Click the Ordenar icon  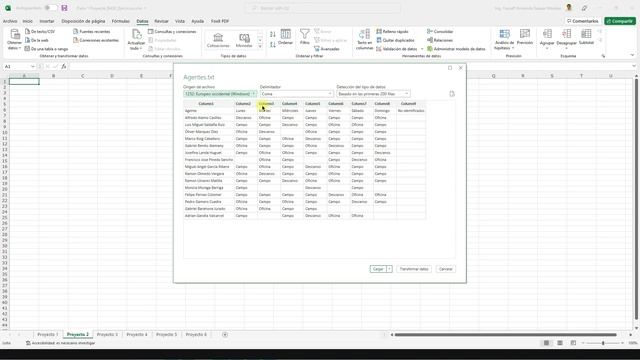(x=286, y=34)
